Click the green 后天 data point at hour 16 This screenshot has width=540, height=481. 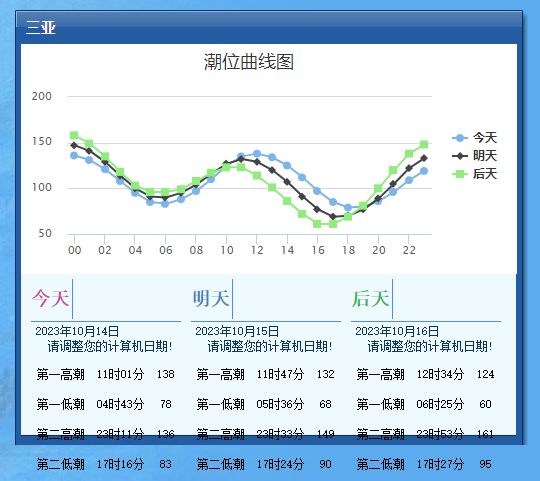pyautogui.click(x=317, y=224)
